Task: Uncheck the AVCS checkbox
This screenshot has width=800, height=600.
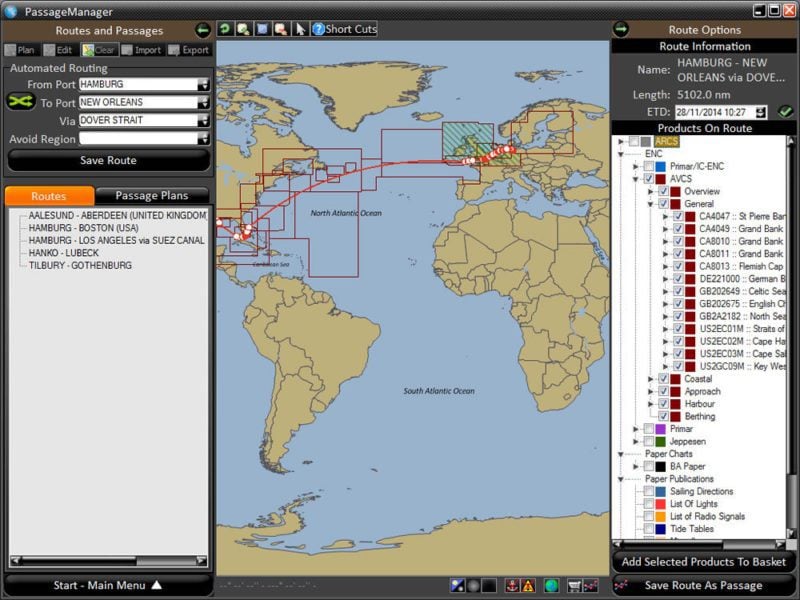Action: (x=648, y=179)
